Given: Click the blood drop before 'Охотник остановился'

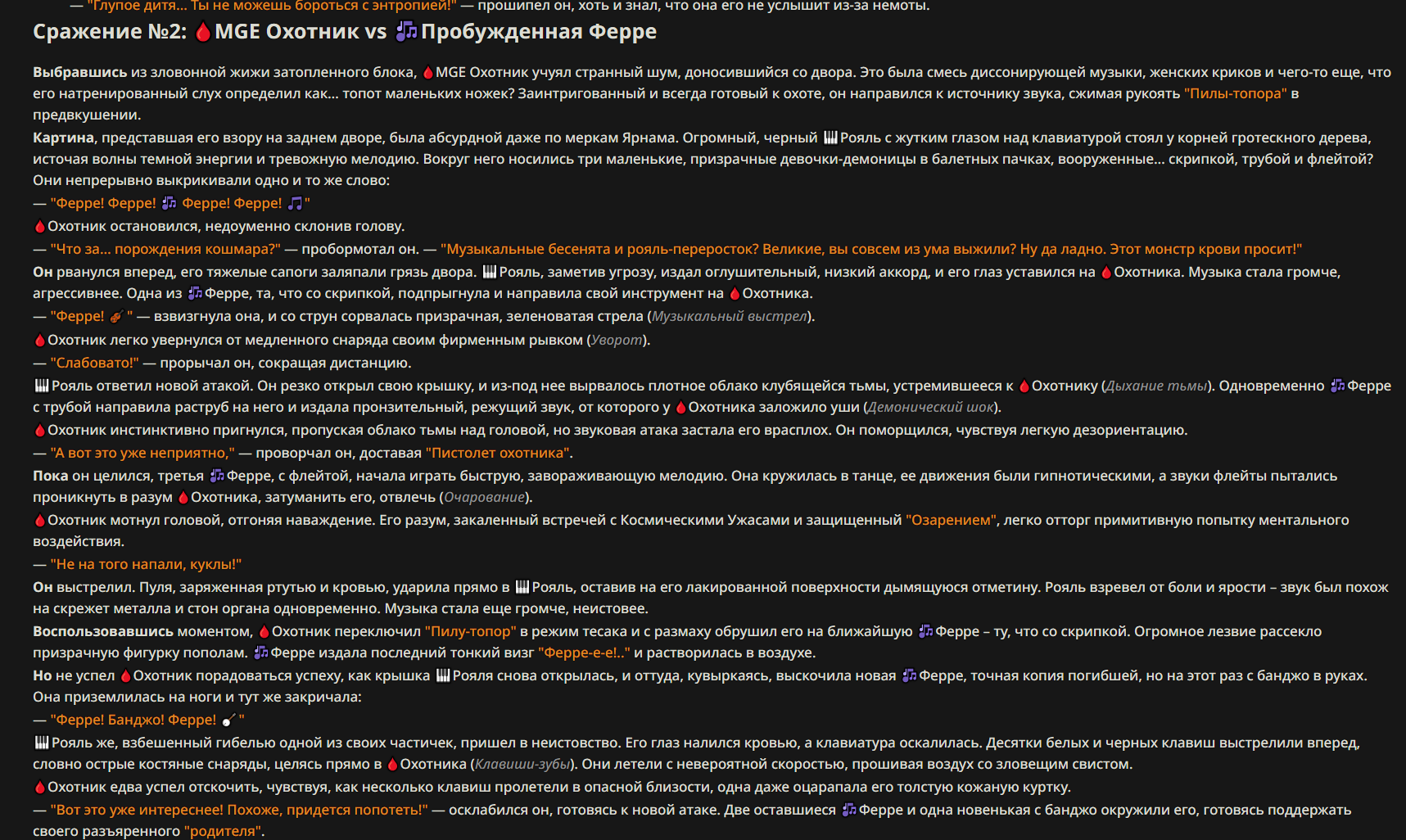Looking at the screenshot, I should 39,227.
